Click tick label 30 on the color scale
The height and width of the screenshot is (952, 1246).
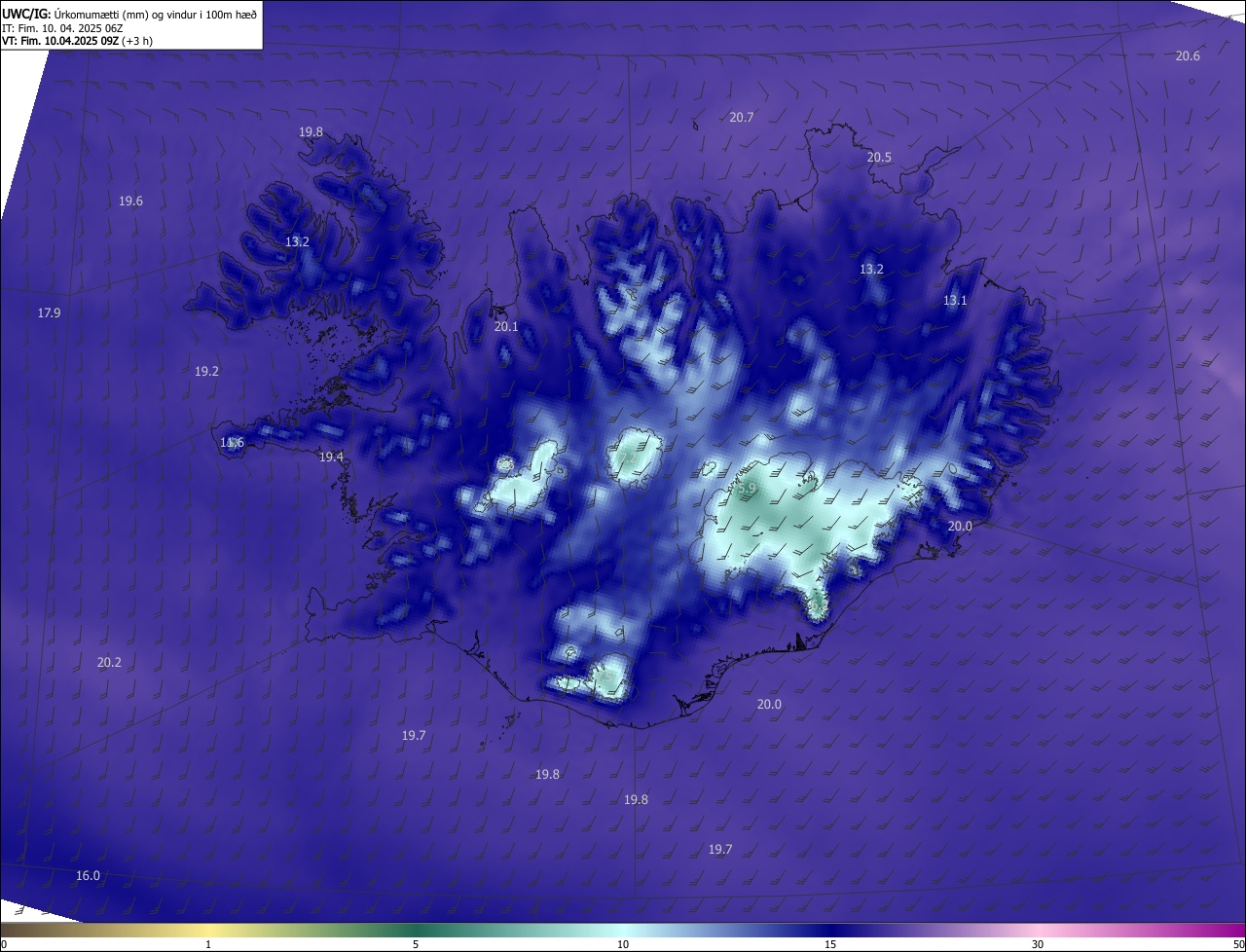[1038, 944]
